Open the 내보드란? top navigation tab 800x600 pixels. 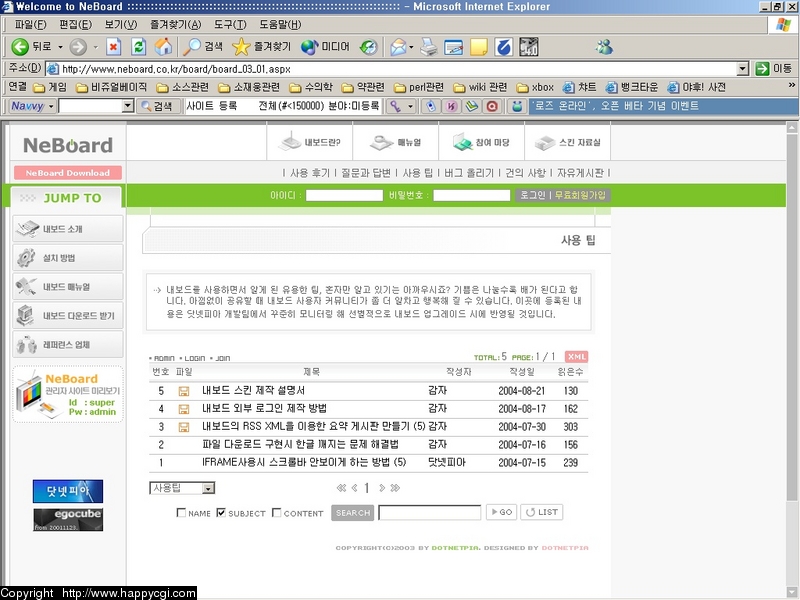click(x=310, y=142)
